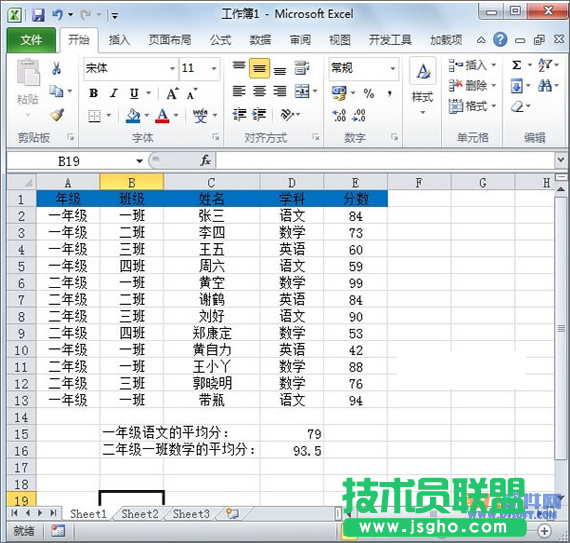Apply percent style format
Image resolution: width=570 pixels, height=543 pixels.
pyautogui.click(x=369, y=93)
